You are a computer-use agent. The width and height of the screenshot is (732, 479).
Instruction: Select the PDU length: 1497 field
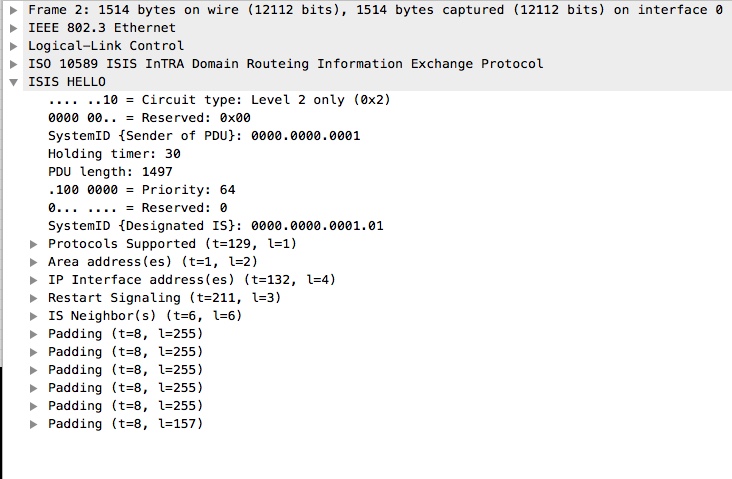pyautogui.click(x=110, y=172)
